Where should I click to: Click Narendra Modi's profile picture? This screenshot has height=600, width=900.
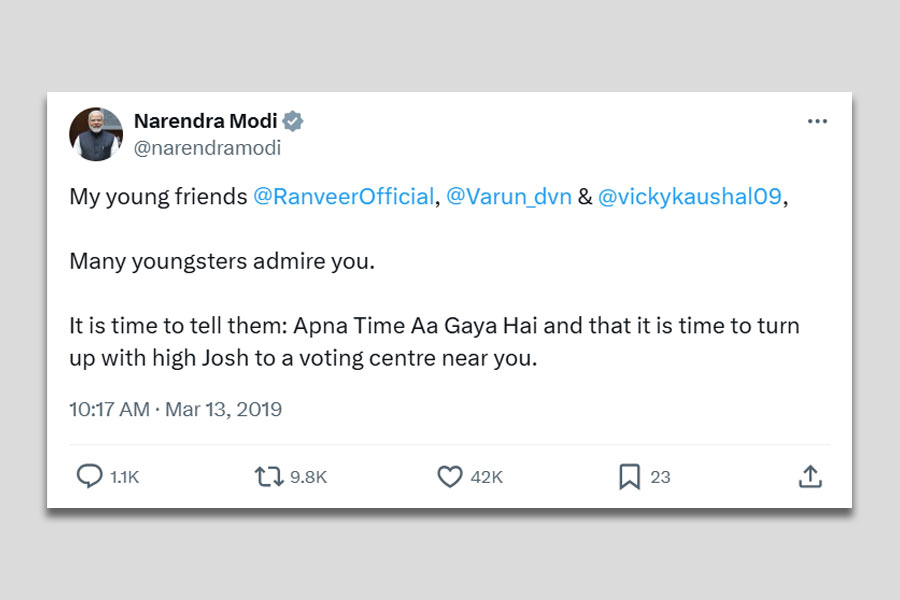pyautogui.click(x=96, y=134)
